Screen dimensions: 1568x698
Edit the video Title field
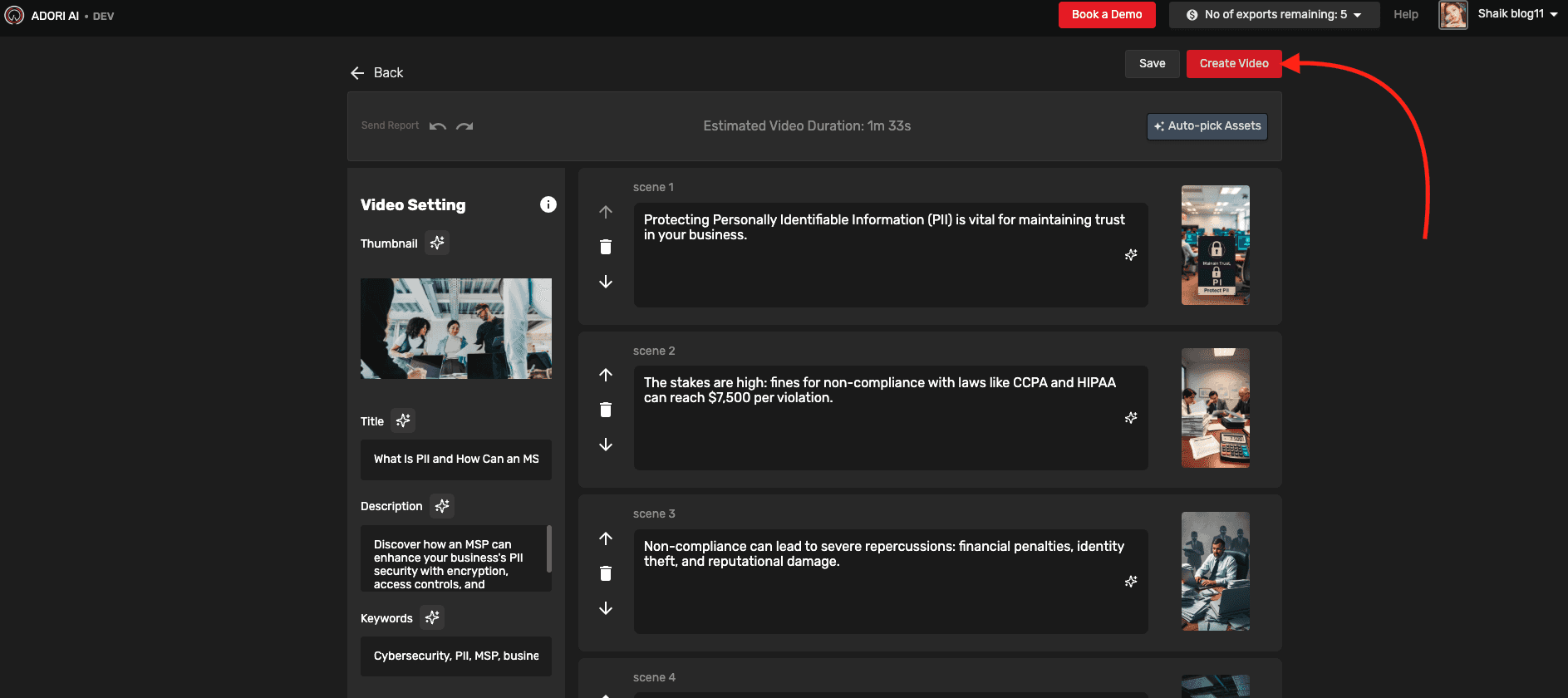point(456,460)
